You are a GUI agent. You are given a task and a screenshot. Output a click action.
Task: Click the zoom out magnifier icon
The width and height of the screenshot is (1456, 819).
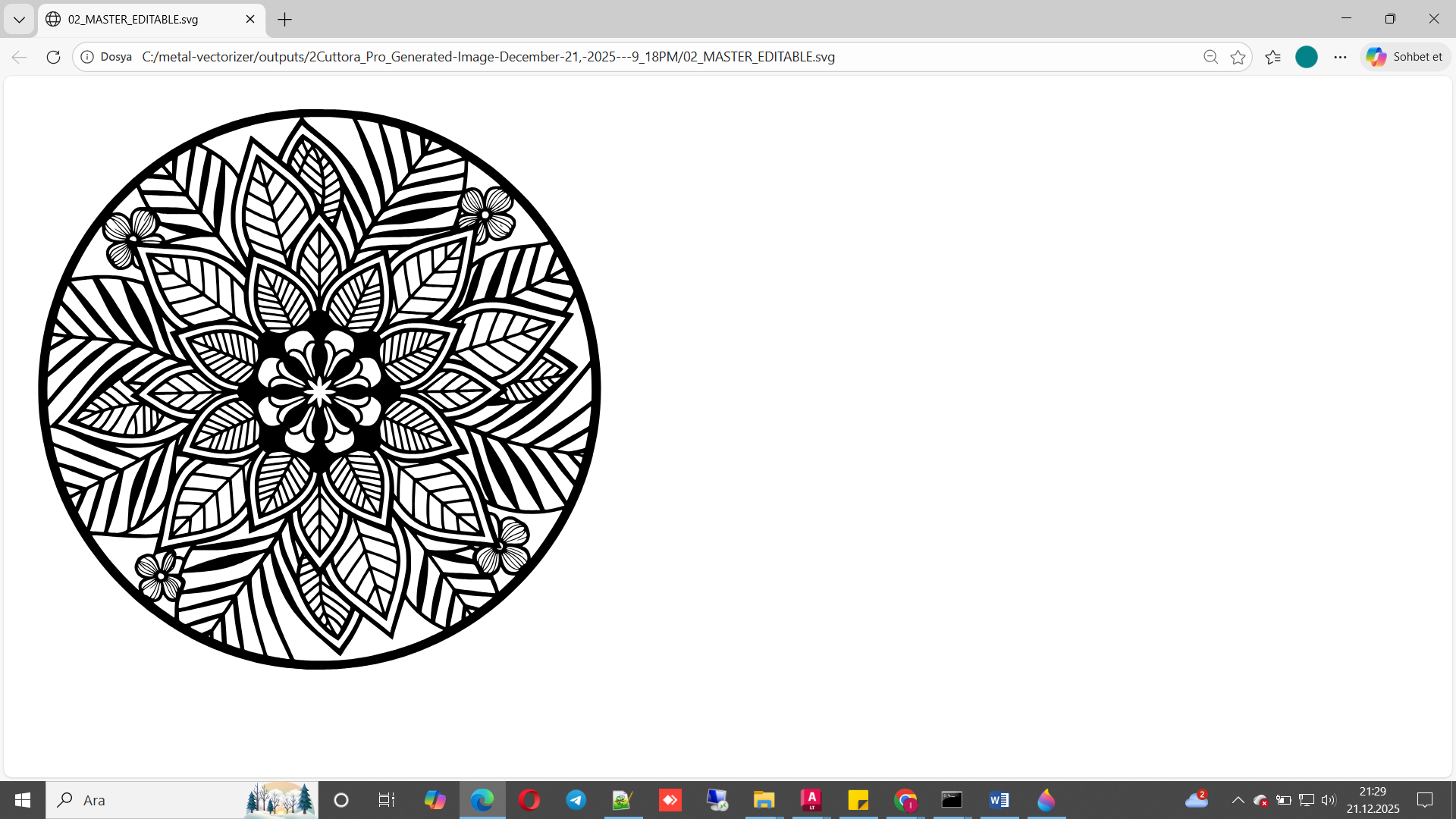[x=1210, y=57]
